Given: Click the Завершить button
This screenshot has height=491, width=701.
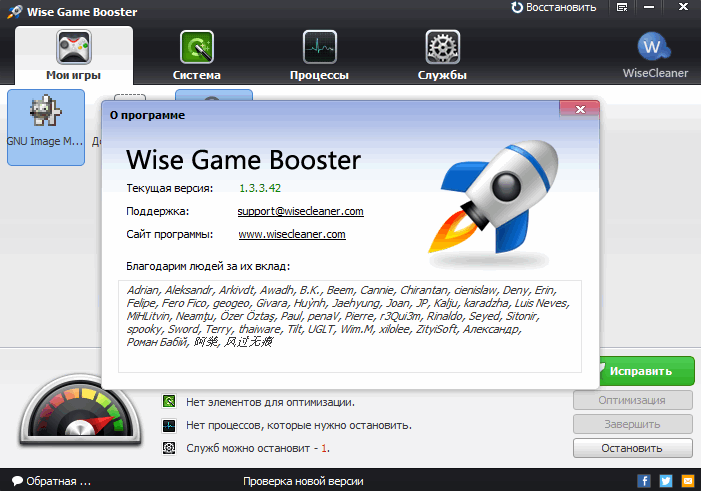Looking at the screenshot, I should point(632,424).
